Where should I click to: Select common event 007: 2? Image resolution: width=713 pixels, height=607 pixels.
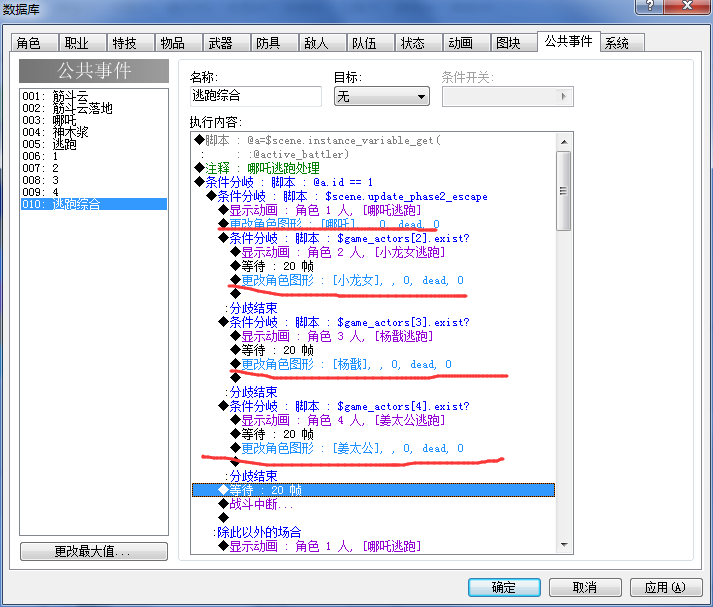pyautogui.click(x=94, y=168)
